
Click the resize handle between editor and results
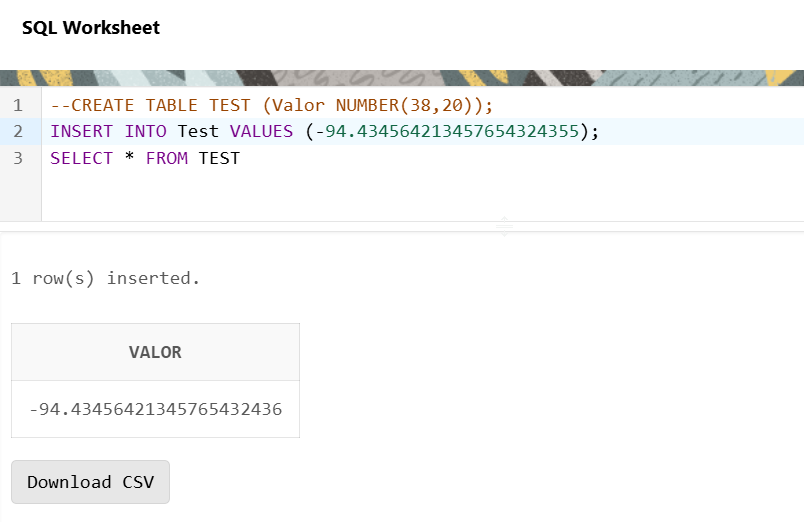pos(505,227)
